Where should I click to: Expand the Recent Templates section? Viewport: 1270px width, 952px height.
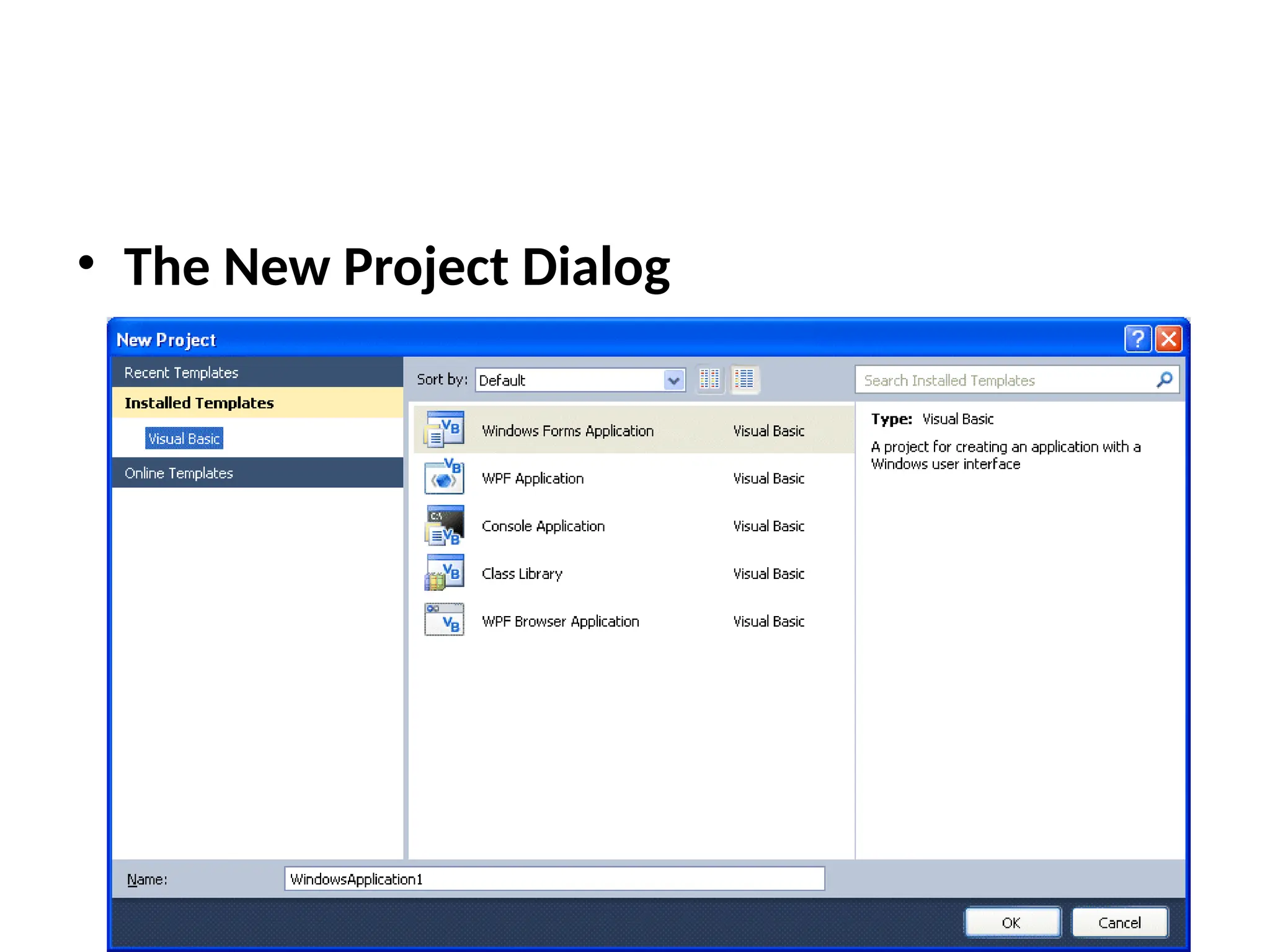point(257,372)
